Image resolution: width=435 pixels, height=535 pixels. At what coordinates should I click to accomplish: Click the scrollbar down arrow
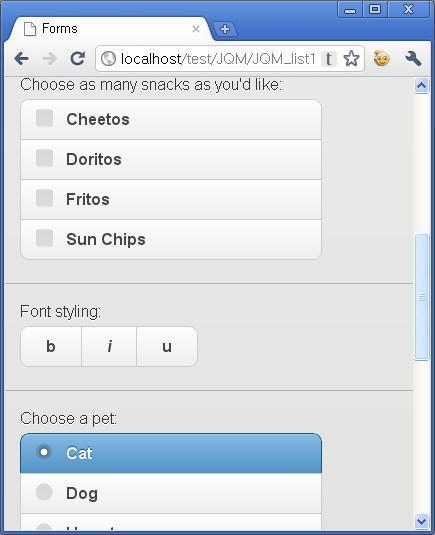click(421, 521)
